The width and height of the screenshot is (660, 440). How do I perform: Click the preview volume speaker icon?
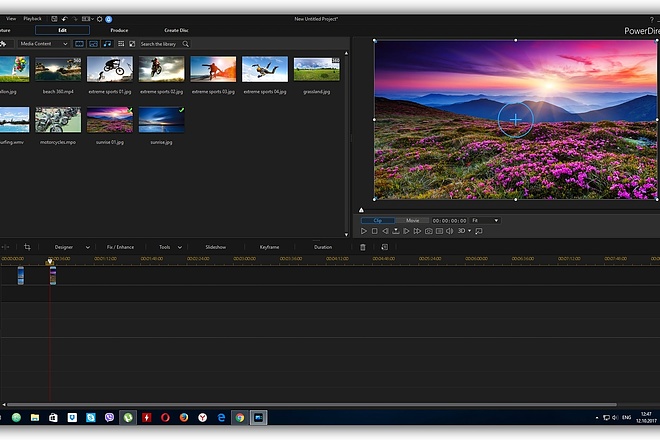pos(450,231)
